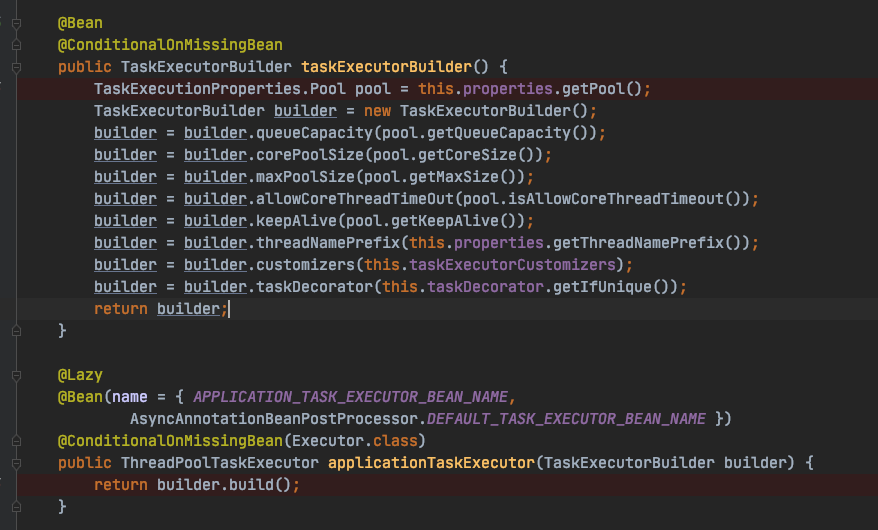Click the keepAlive builder method
Viewport: 878px width, 530px height.
(296, 221)
